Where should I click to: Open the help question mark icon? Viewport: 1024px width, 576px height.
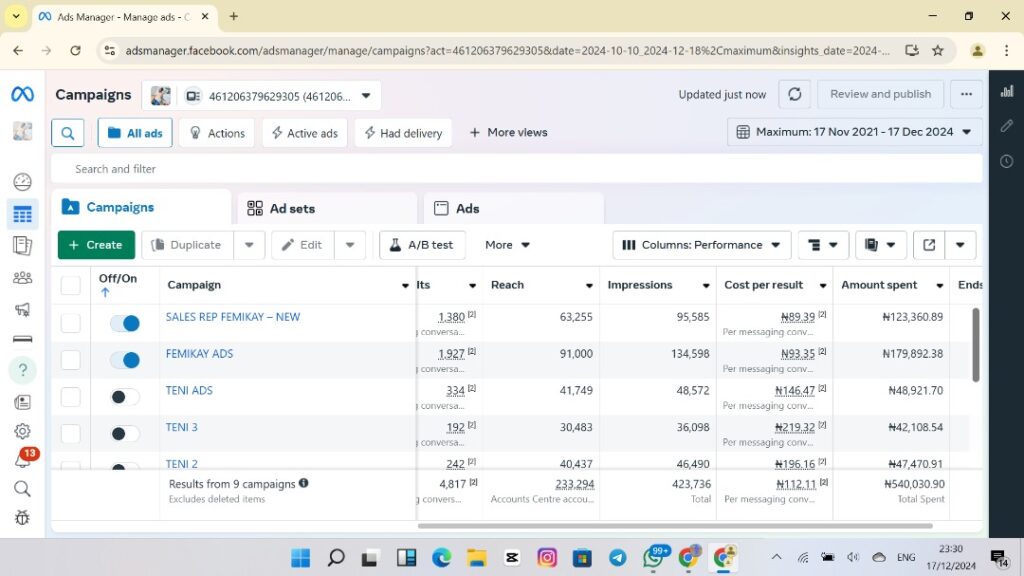tap(22, 370)
